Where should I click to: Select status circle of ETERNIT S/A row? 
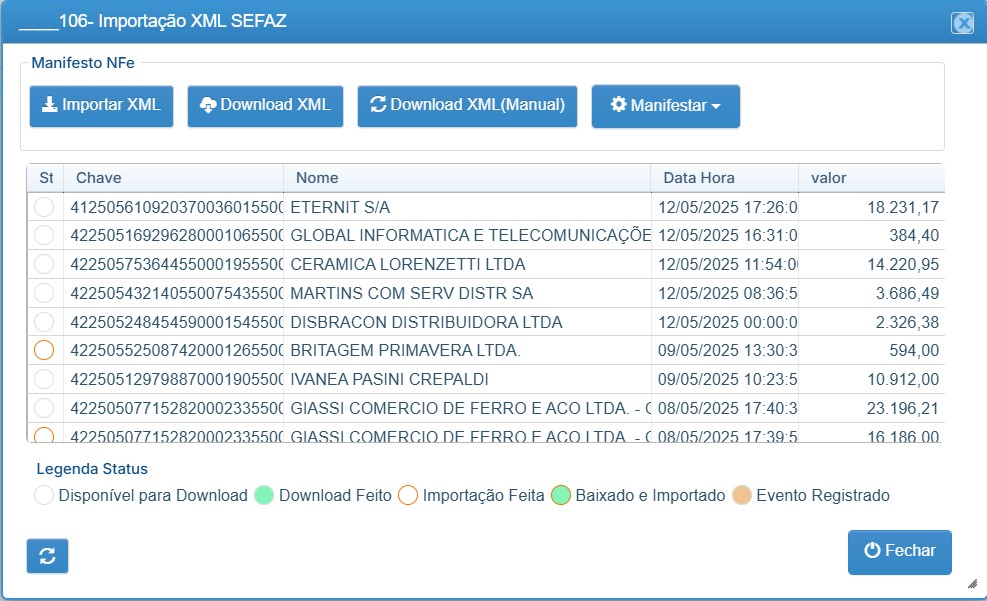click(x=44, y=207)
